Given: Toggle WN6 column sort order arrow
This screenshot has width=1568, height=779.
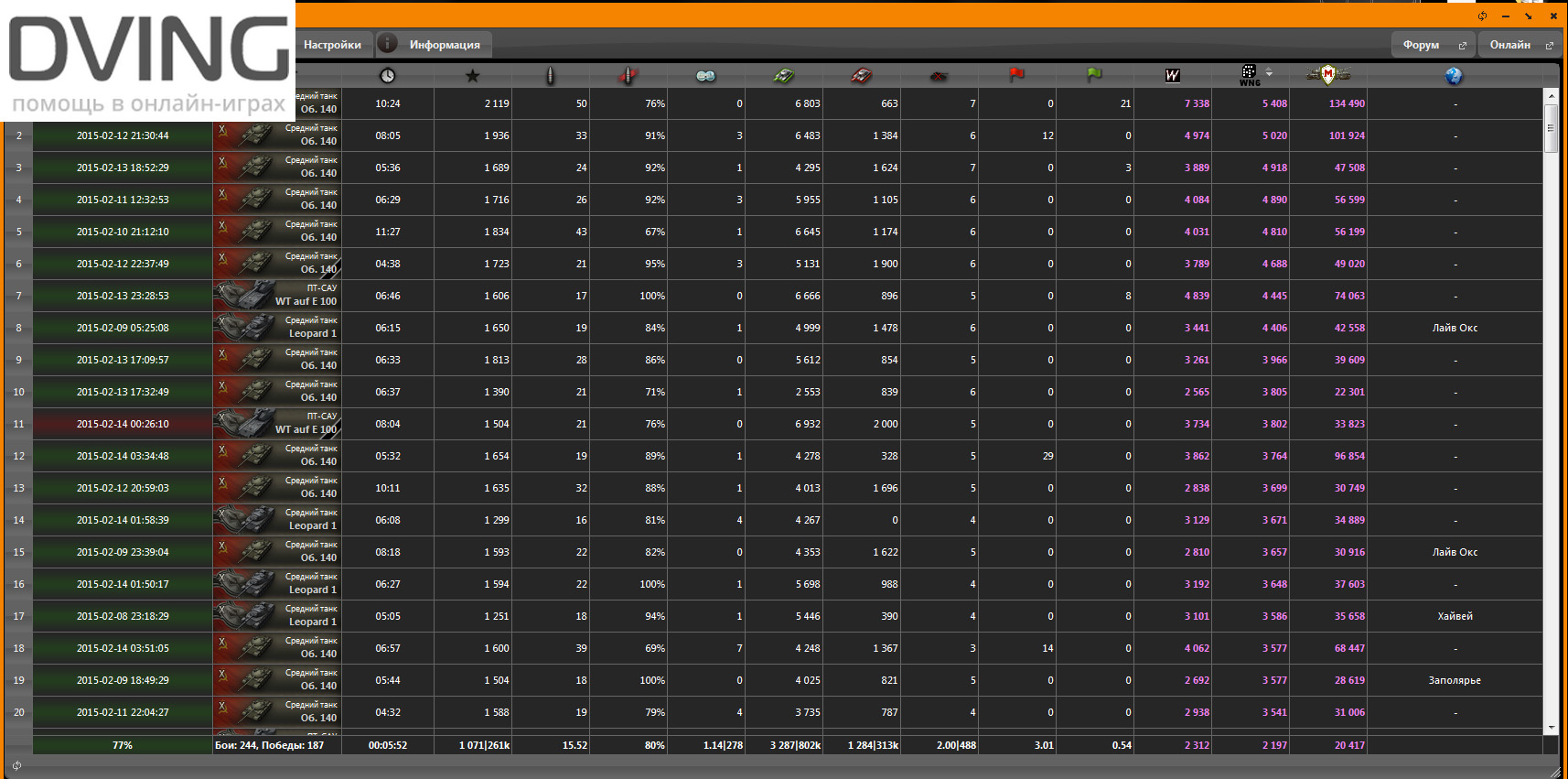Looking at the screenshot, I should pos(1269,72).
